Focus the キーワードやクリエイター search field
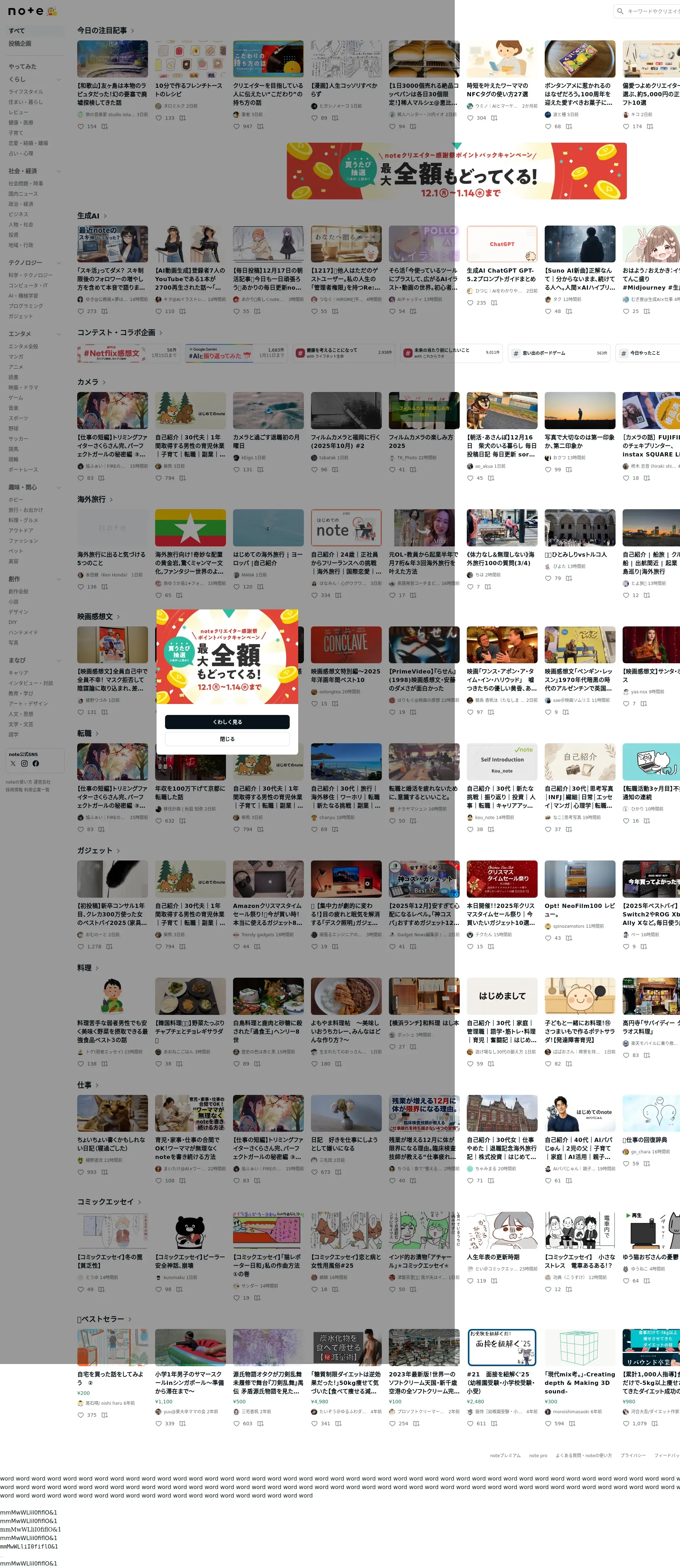 coord(653,11)
